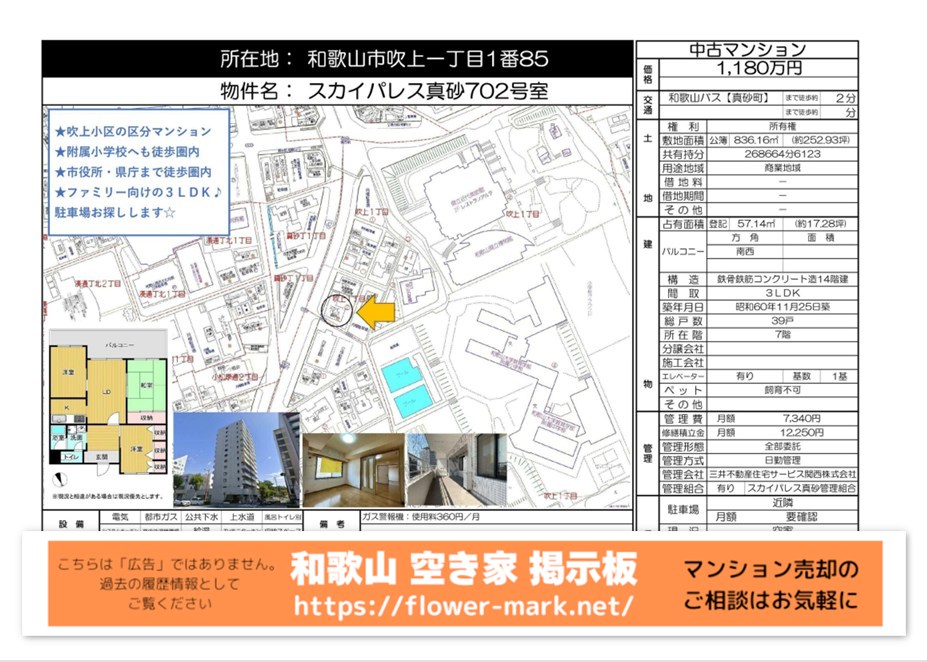Click the blue-bordered feature notes box
The height and width of the screenshot is (662, 927).
pyautogui.click(x=139, y=172)
